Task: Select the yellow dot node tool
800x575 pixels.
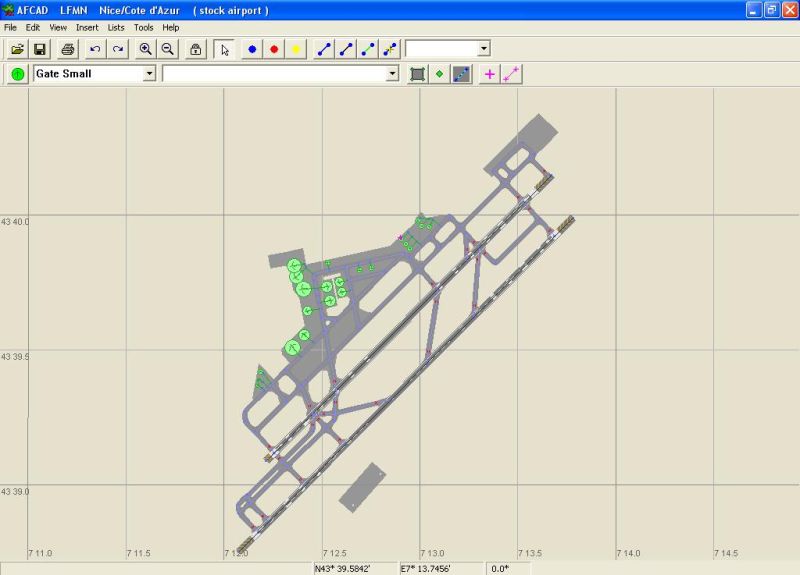Action: [296, 49]
